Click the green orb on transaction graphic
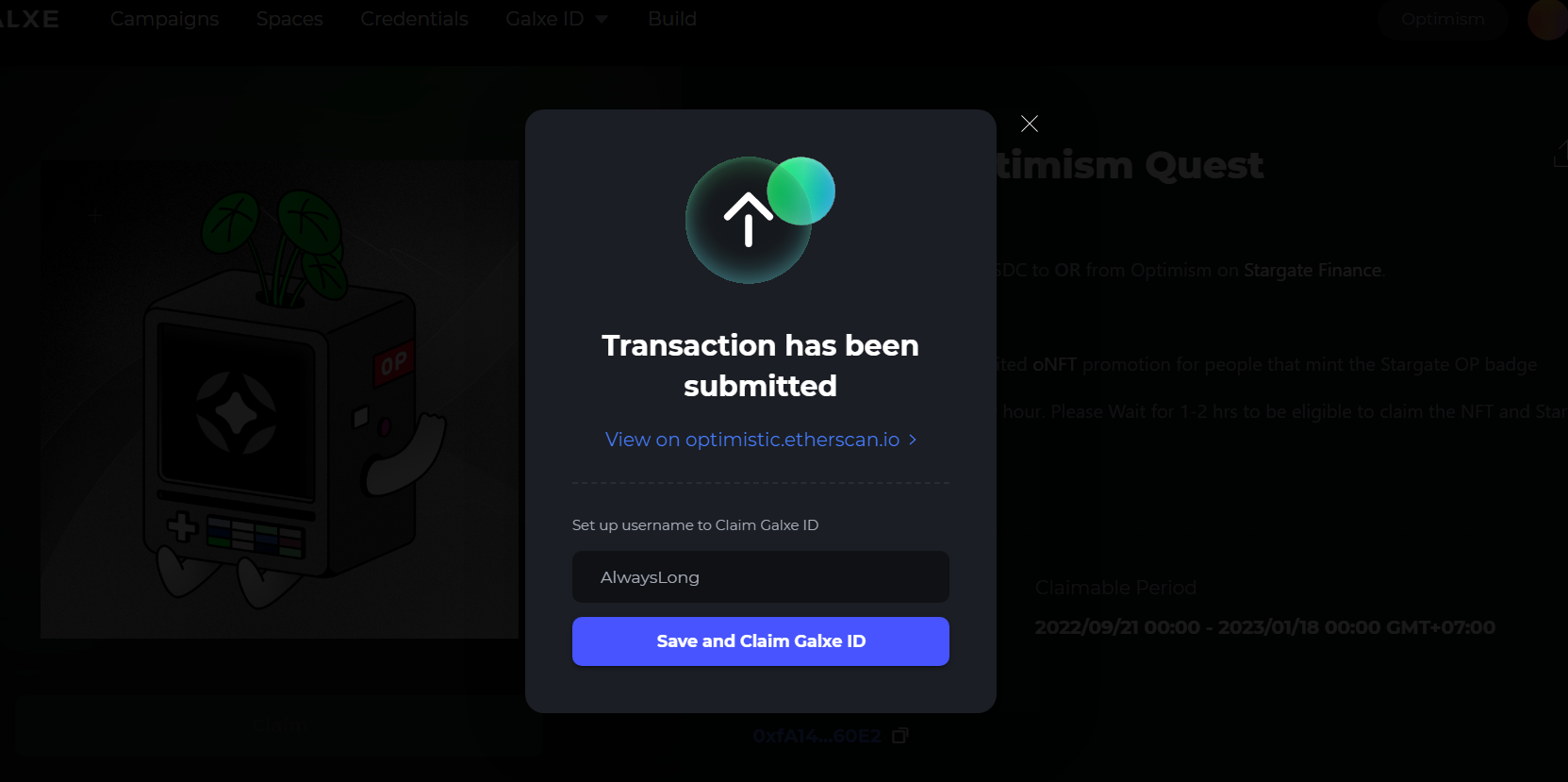Viewport: 1568px width, 782px height. 801,191
